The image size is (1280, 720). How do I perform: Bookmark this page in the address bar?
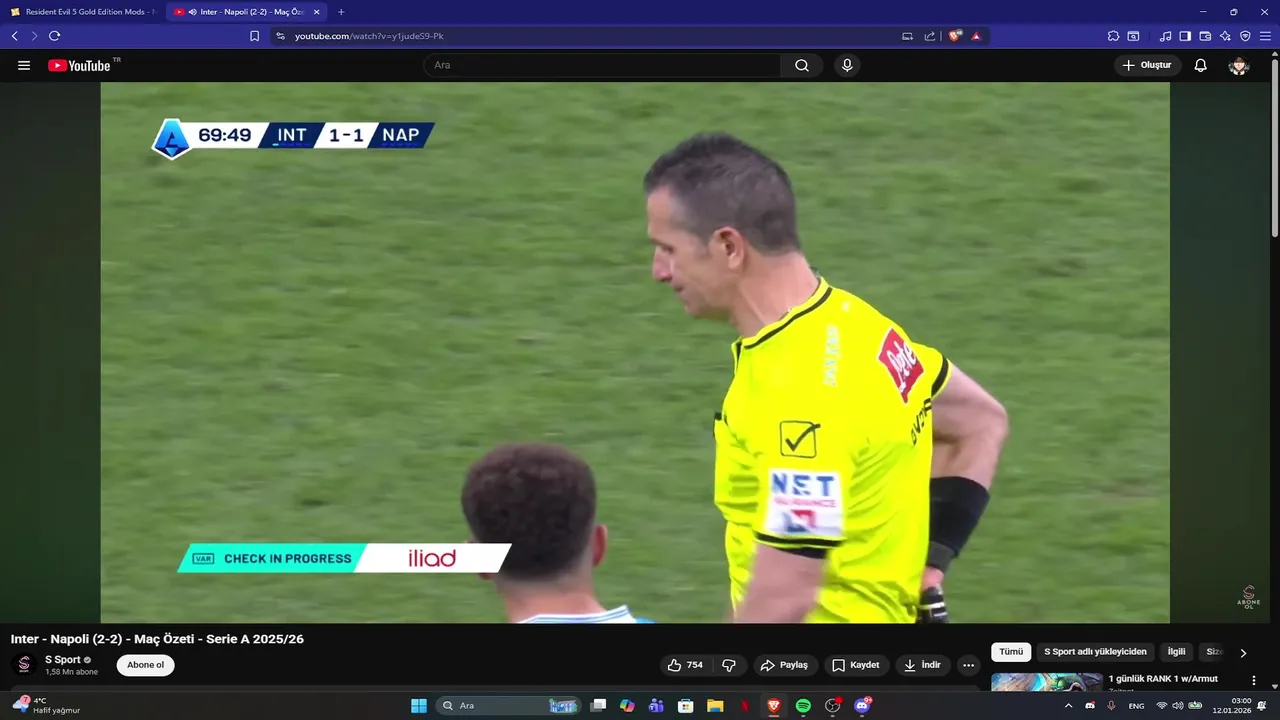tap(254, 36)
